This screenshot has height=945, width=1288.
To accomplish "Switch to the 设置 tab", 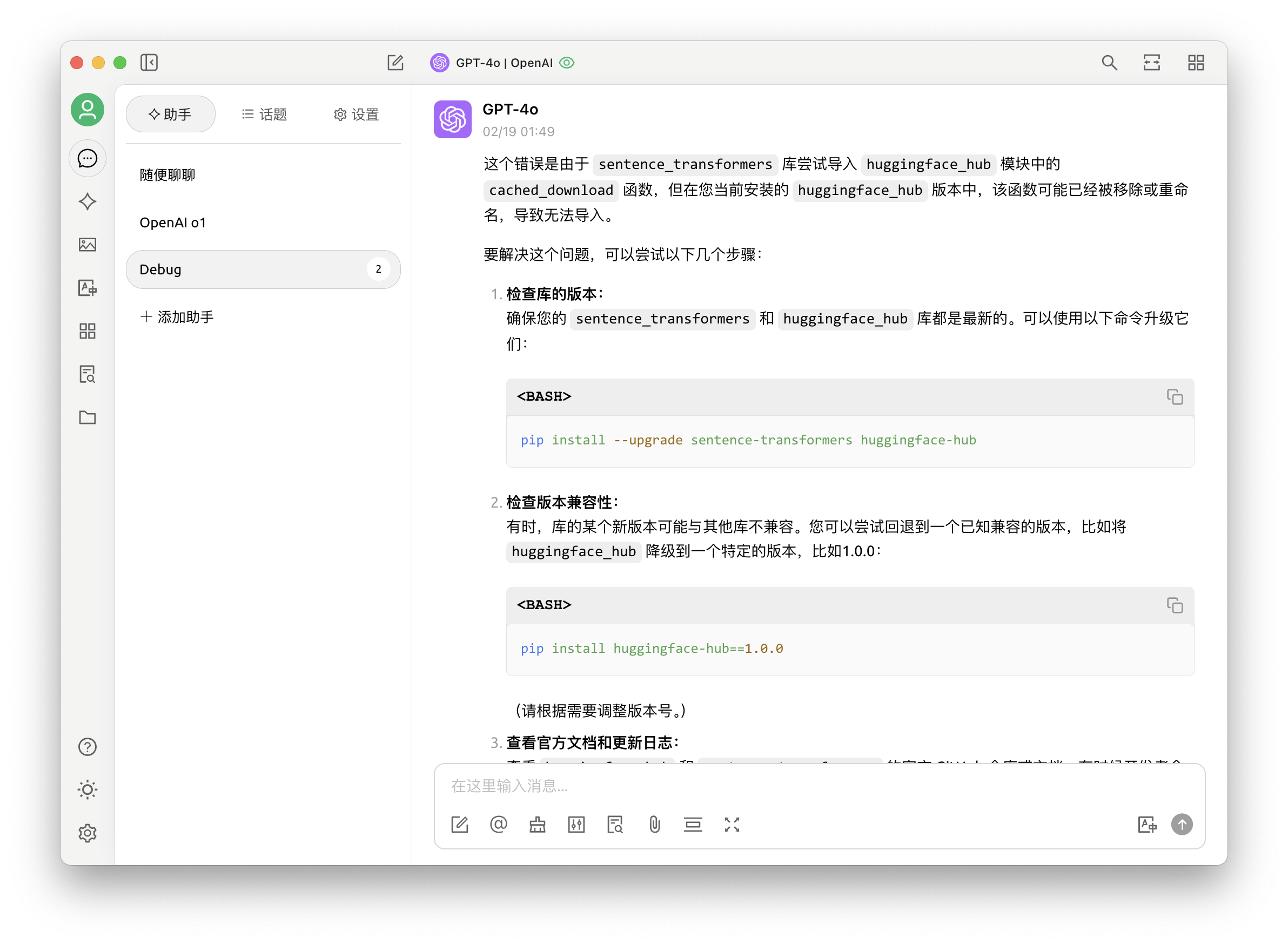I will click(x=357, y=114).
